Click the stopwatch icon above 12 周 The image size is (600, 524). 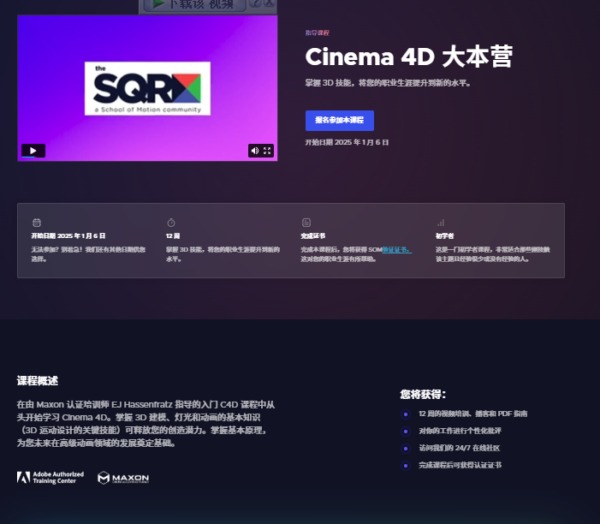[x=171, y=222]
